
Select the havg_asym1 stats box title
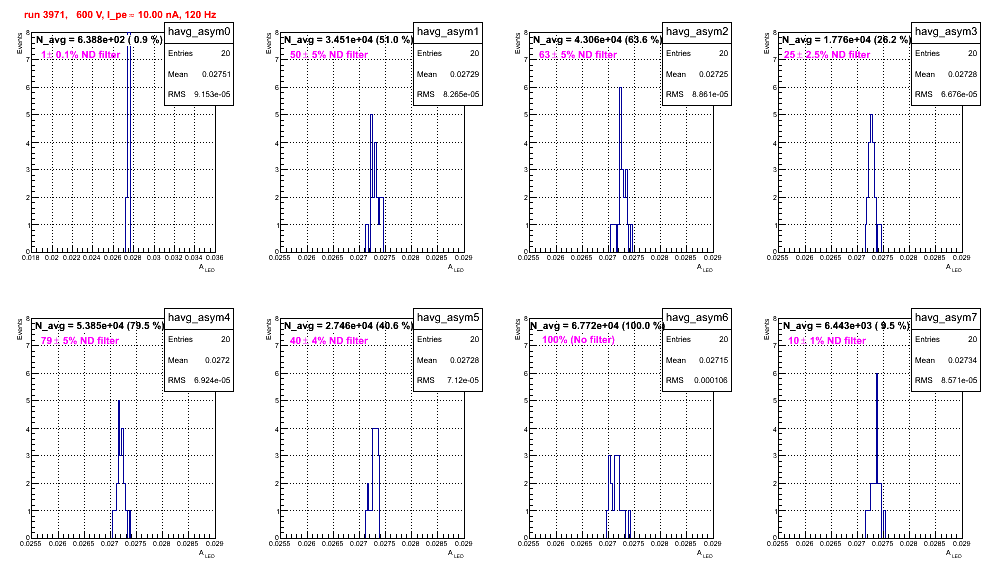point(448,31)
